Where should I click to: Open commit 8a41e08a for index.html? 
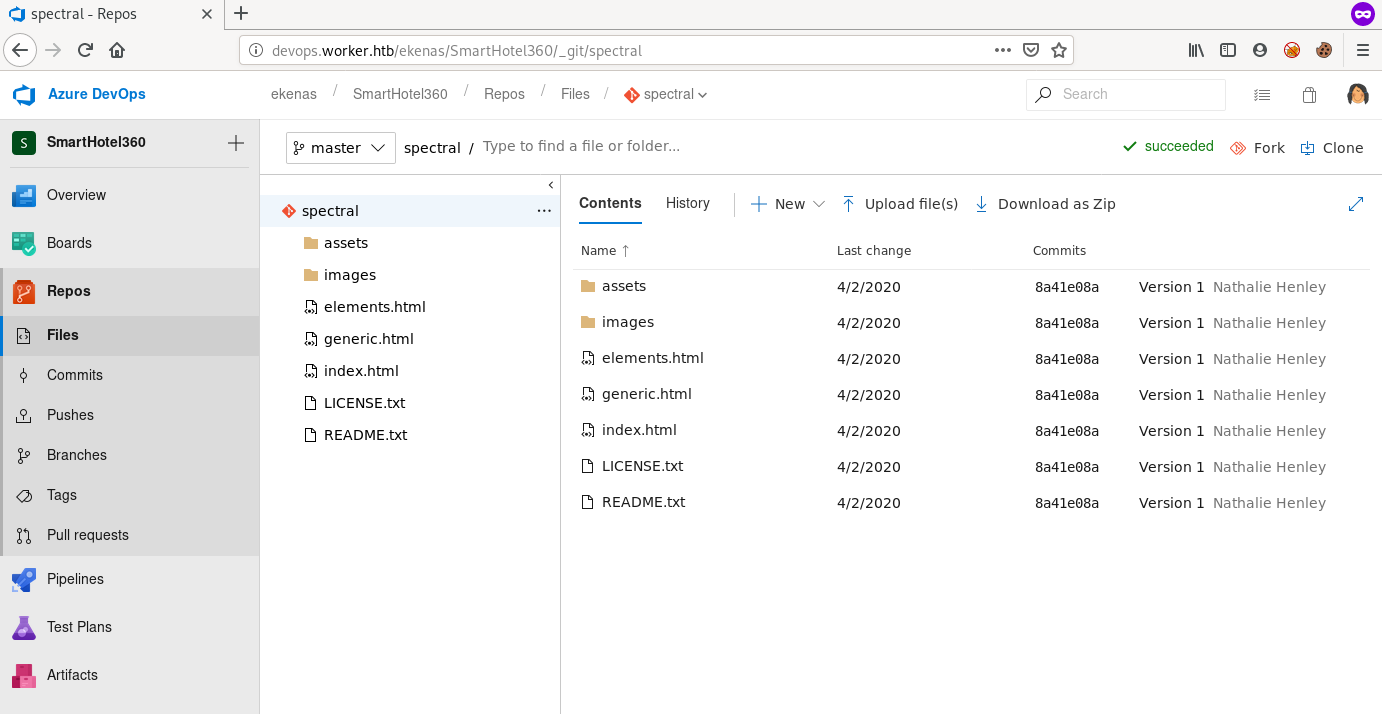pyautogui.click(x=1066, y=431)
